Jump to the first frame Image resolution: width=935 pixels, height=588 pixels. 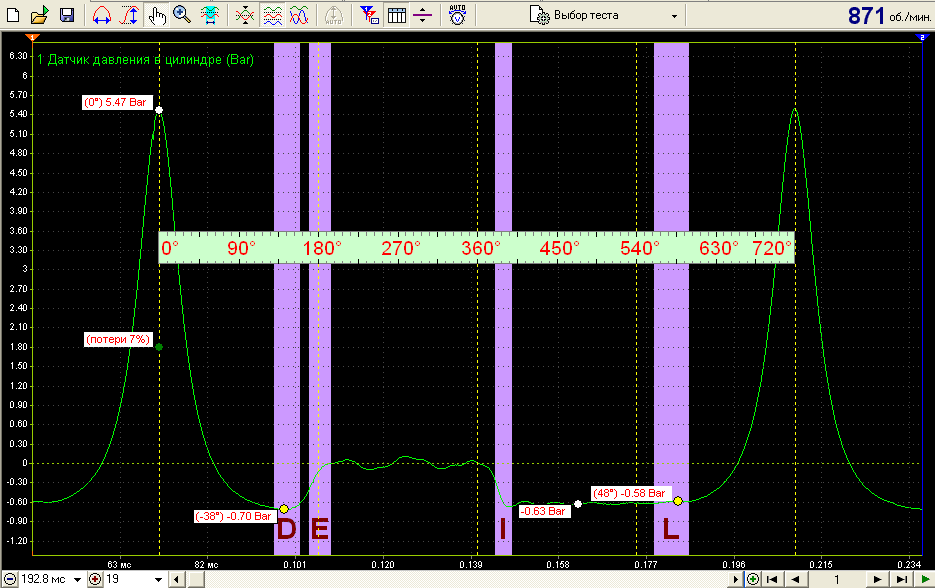(x=772, y=580)
